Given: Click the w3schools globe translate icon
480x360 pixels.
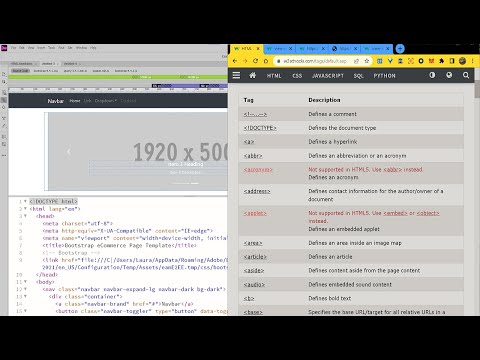Looking at the screenshot, I should (x=449, y=75).
